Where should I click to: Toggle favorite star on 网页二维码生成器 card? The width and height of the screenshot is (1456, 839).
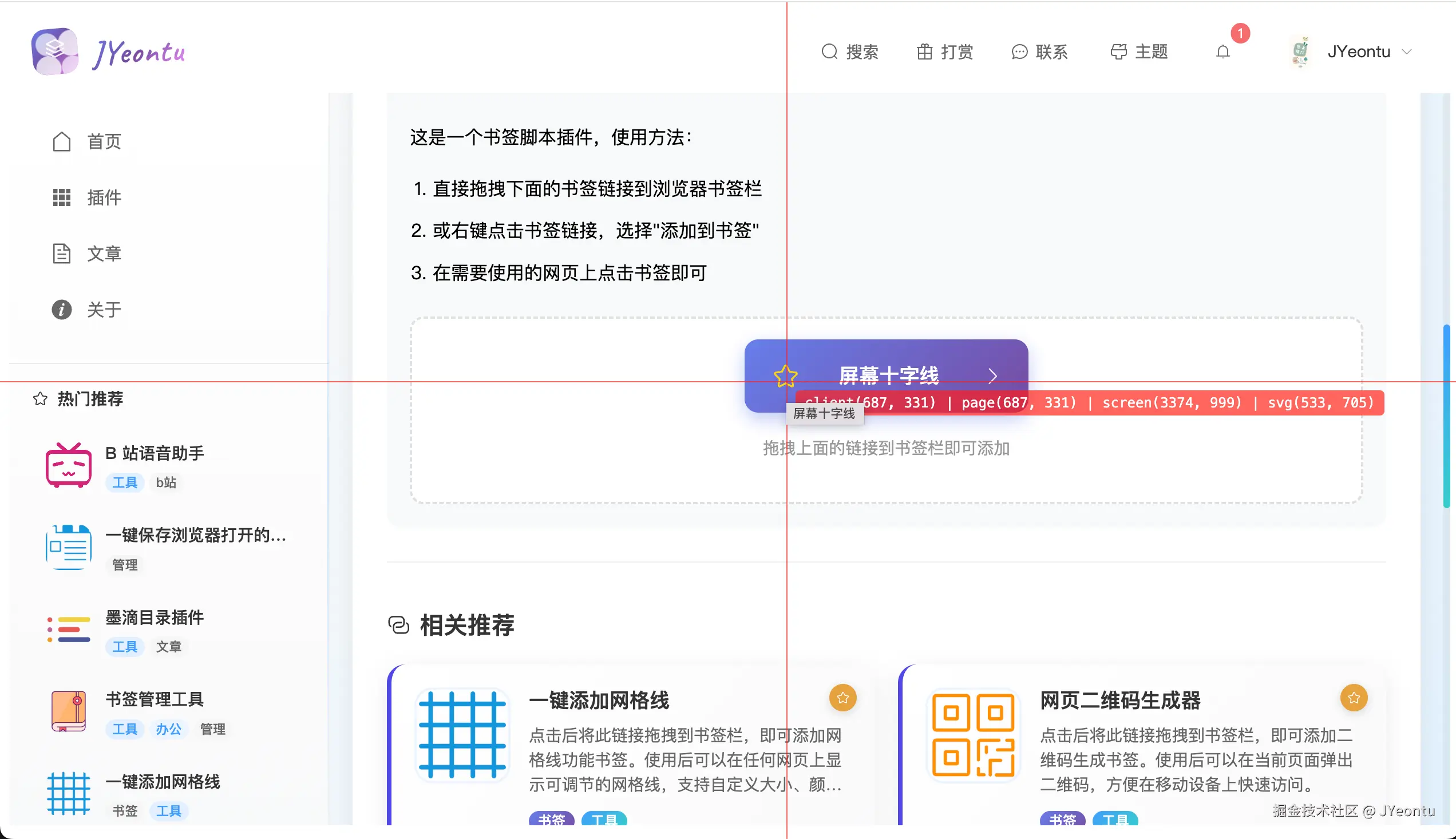coord(1354,698)
